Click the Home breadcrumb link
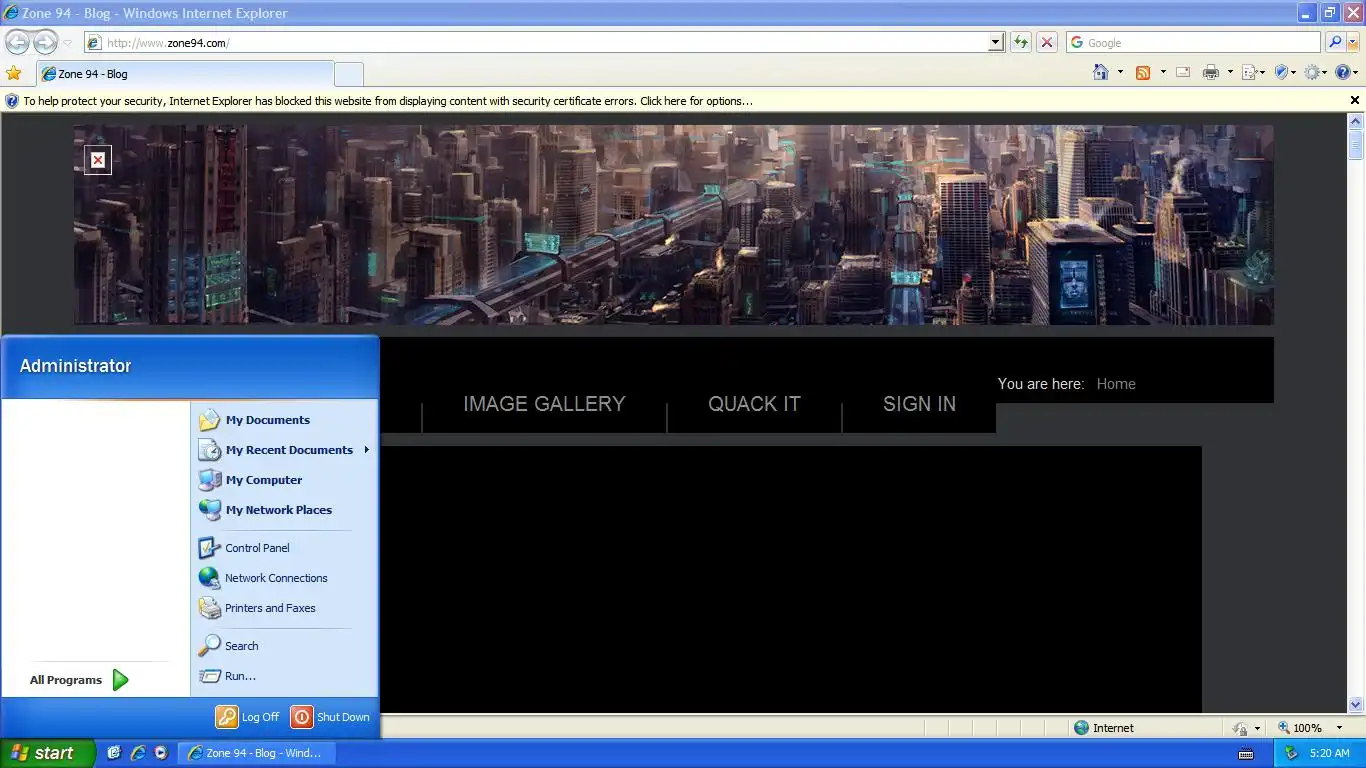Image resolution: width=1366 pixels, height=768 pixels. point(1116,384)
